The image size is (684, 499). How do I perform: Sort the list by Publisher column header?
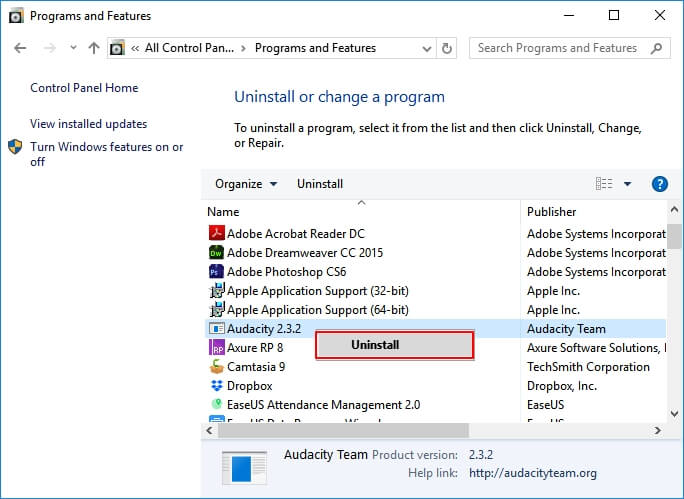click(x=552, y=212)
